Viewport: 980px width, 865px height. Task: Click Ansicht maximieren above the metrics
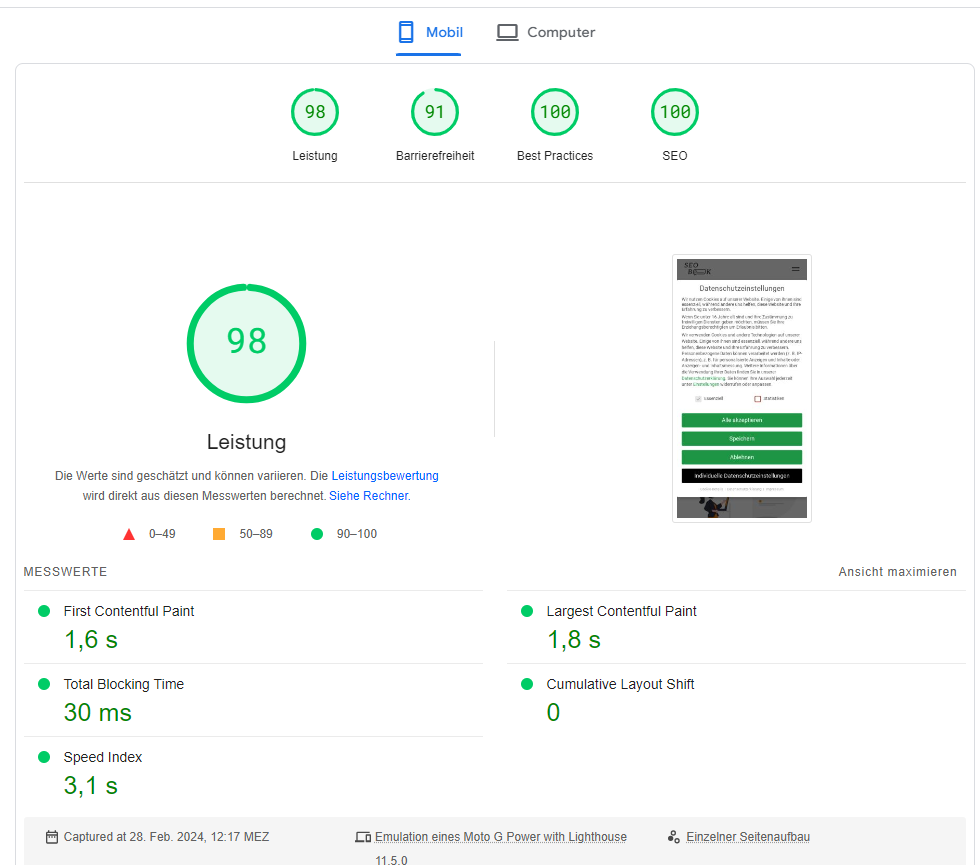(x=897, y=570)
